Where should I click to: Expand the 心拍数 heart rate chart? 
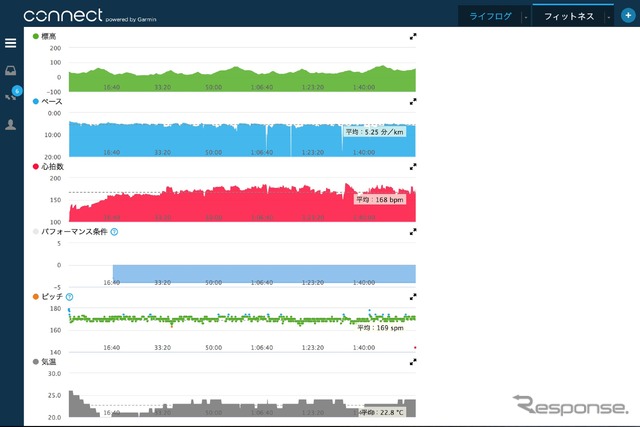tap(413, 167)
